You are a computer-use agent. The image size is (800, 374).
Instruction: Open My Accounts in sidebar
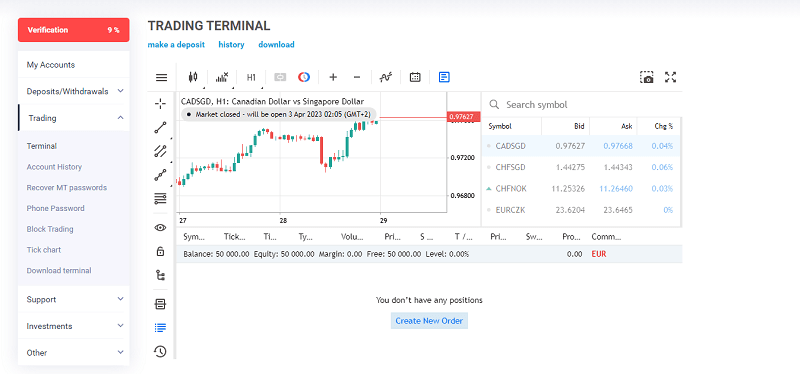click(51, 65)
